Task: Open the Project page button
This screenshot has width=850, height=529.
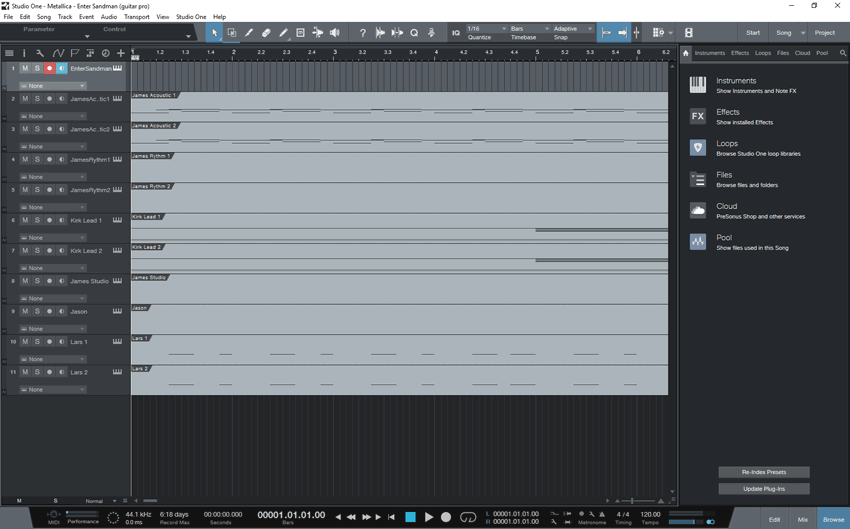Action: click(825, 33)
